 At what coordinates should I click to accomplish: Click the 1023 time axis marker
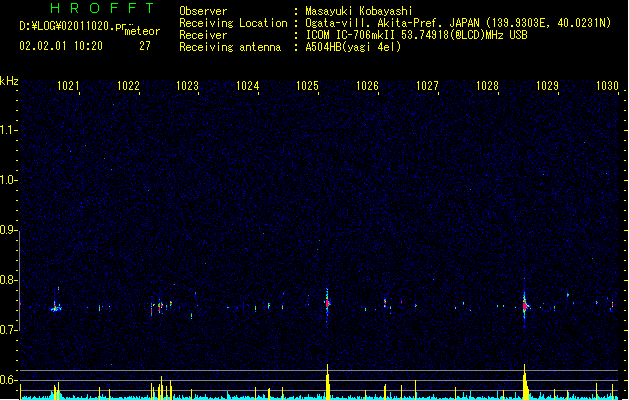(x=187, y=86)
